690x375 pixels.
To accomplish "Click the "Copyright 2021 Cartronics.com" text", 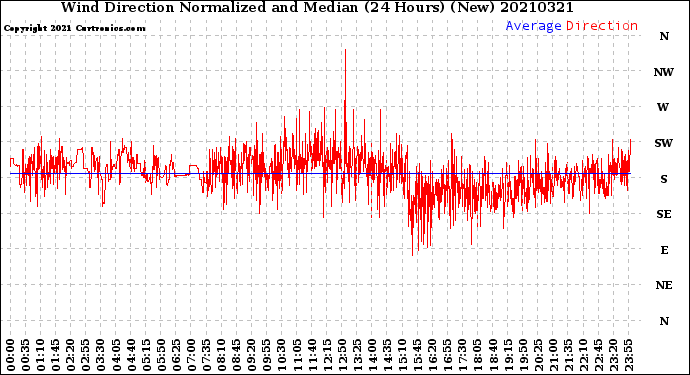I will click(x=74, y=28).
